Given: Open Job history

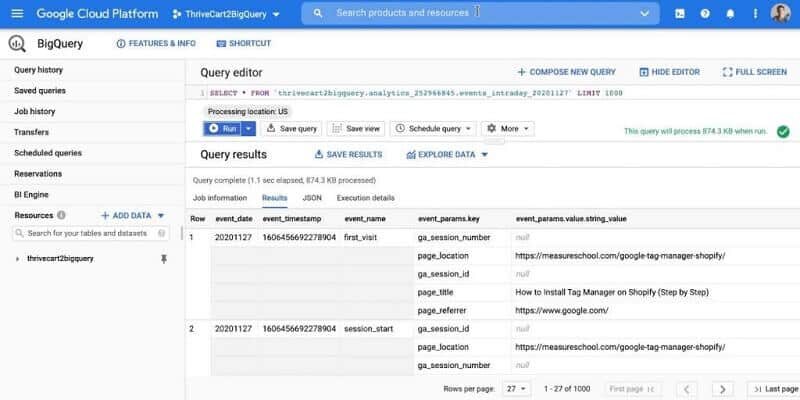Looking at the screenshot, I should 35,111.
